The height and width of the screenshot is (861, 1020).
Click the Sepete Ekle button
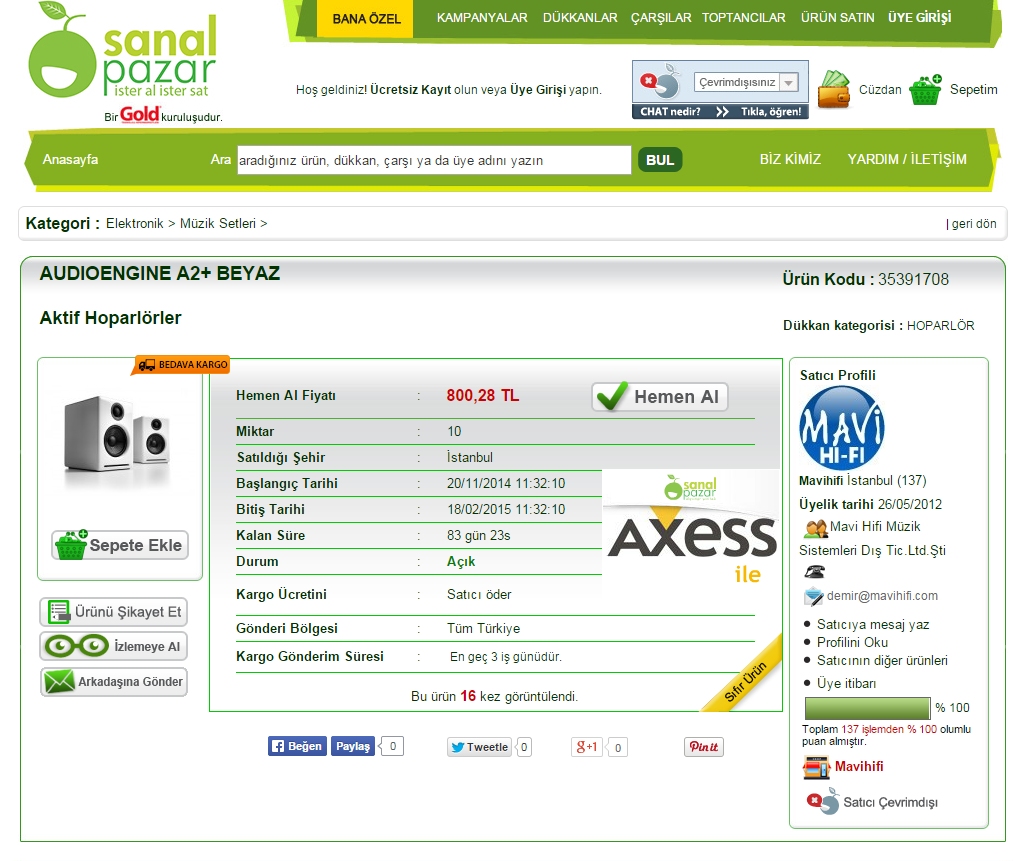click(120, 545)
